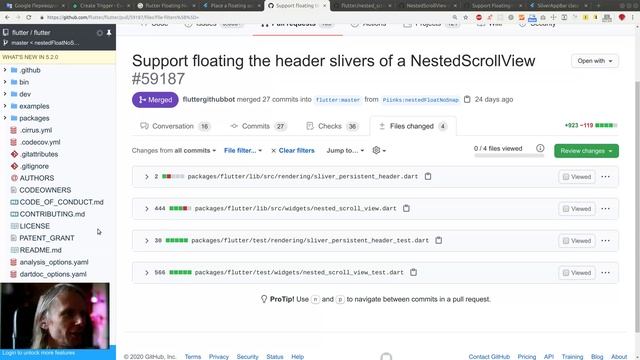
Task: Click the red adblock extension icon
Action: pyautogui.click(x=479, y=18)
